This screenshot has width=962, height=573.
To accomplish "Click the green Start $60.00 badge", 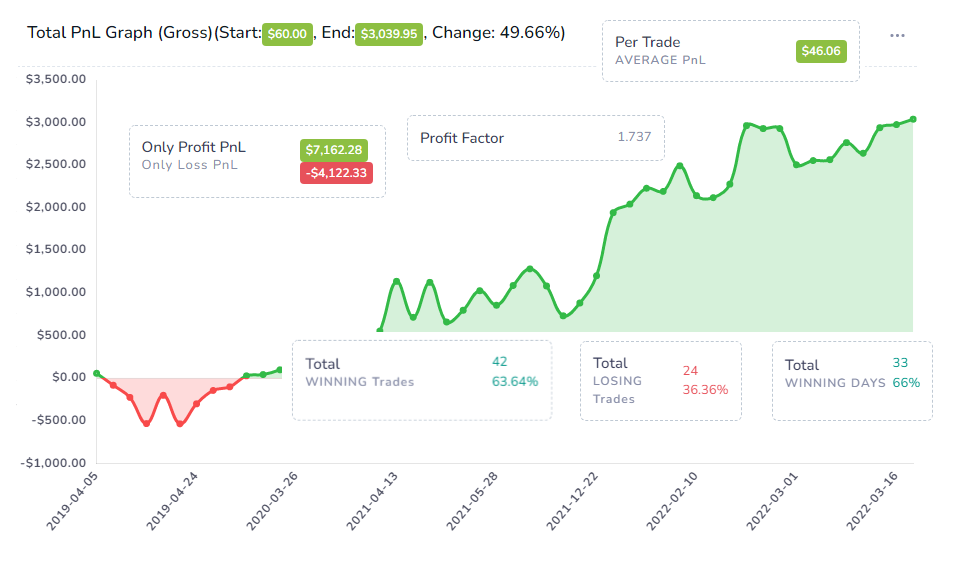I will pyautogui.click(x=285, y=33).
